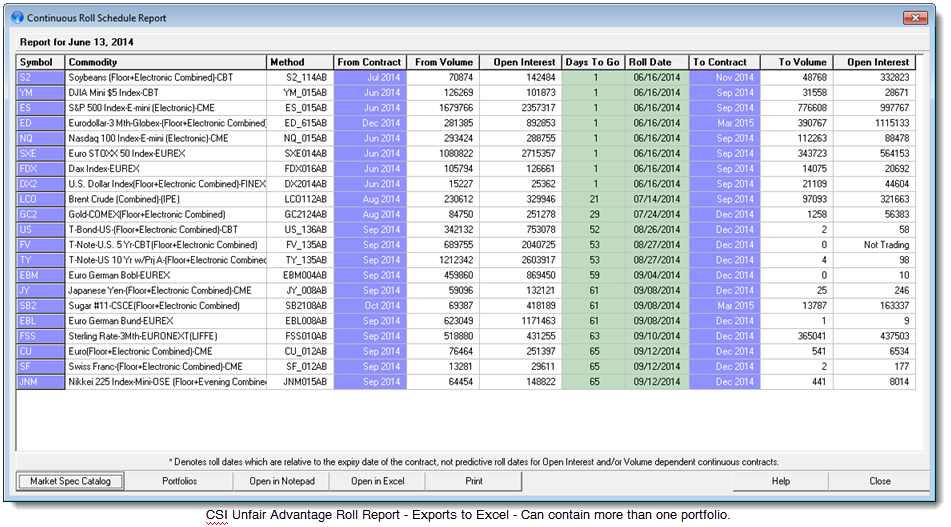951x527 pixels.
Task: Select the SXE symbol cell
Action: coord(41,153)
